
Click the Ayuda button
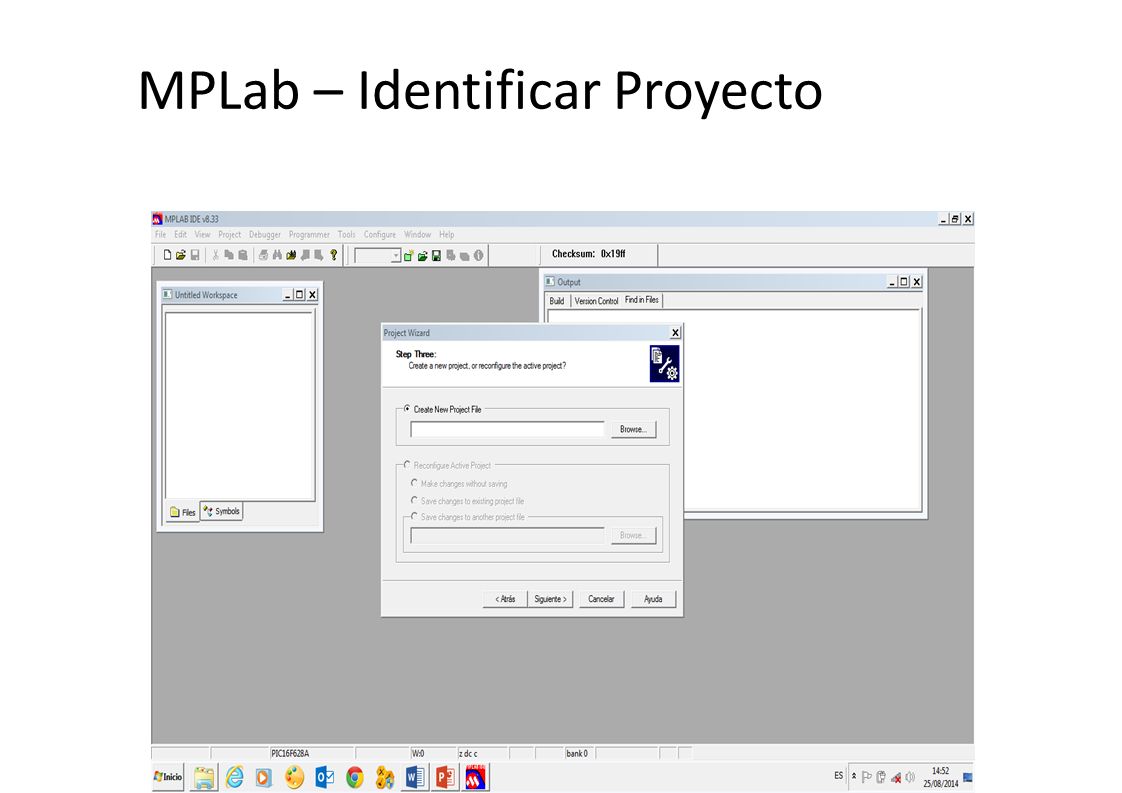pos(653,599)
